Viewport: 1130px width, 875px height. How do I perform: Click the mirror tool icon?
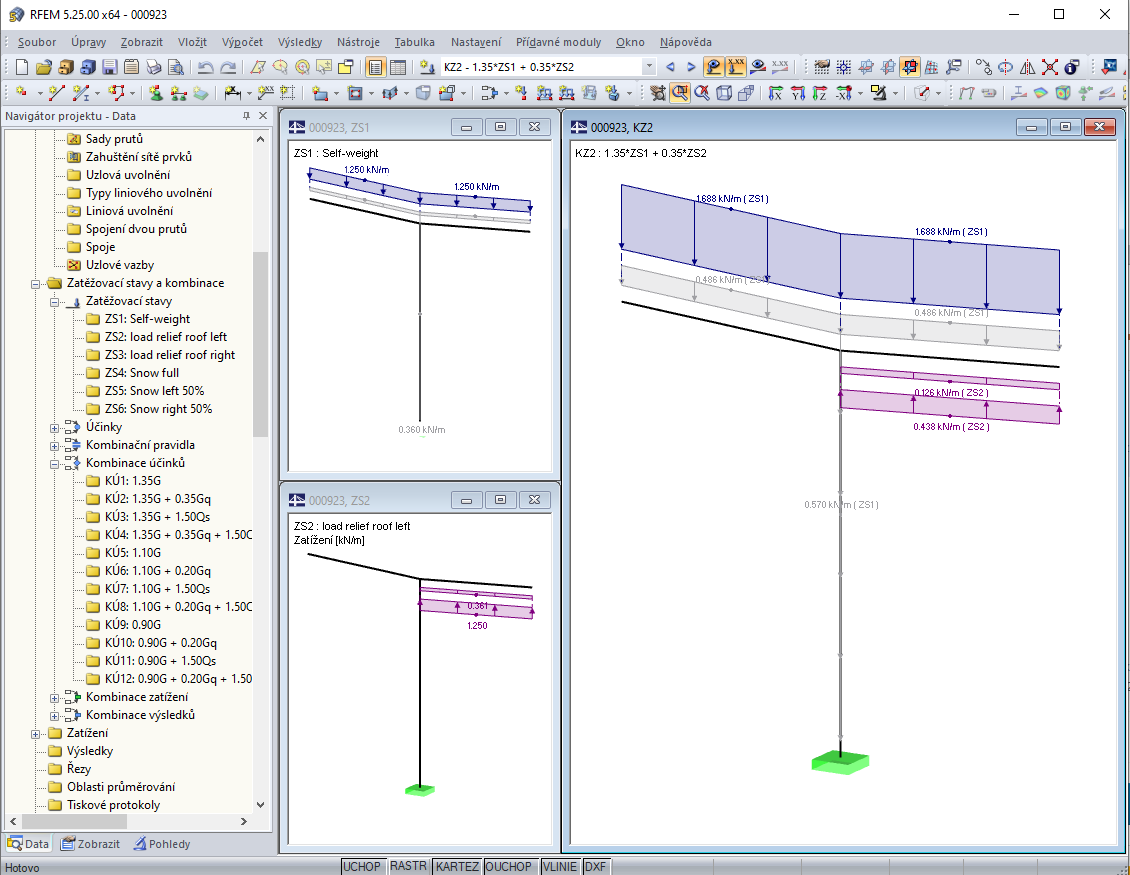pos(1028,67)
